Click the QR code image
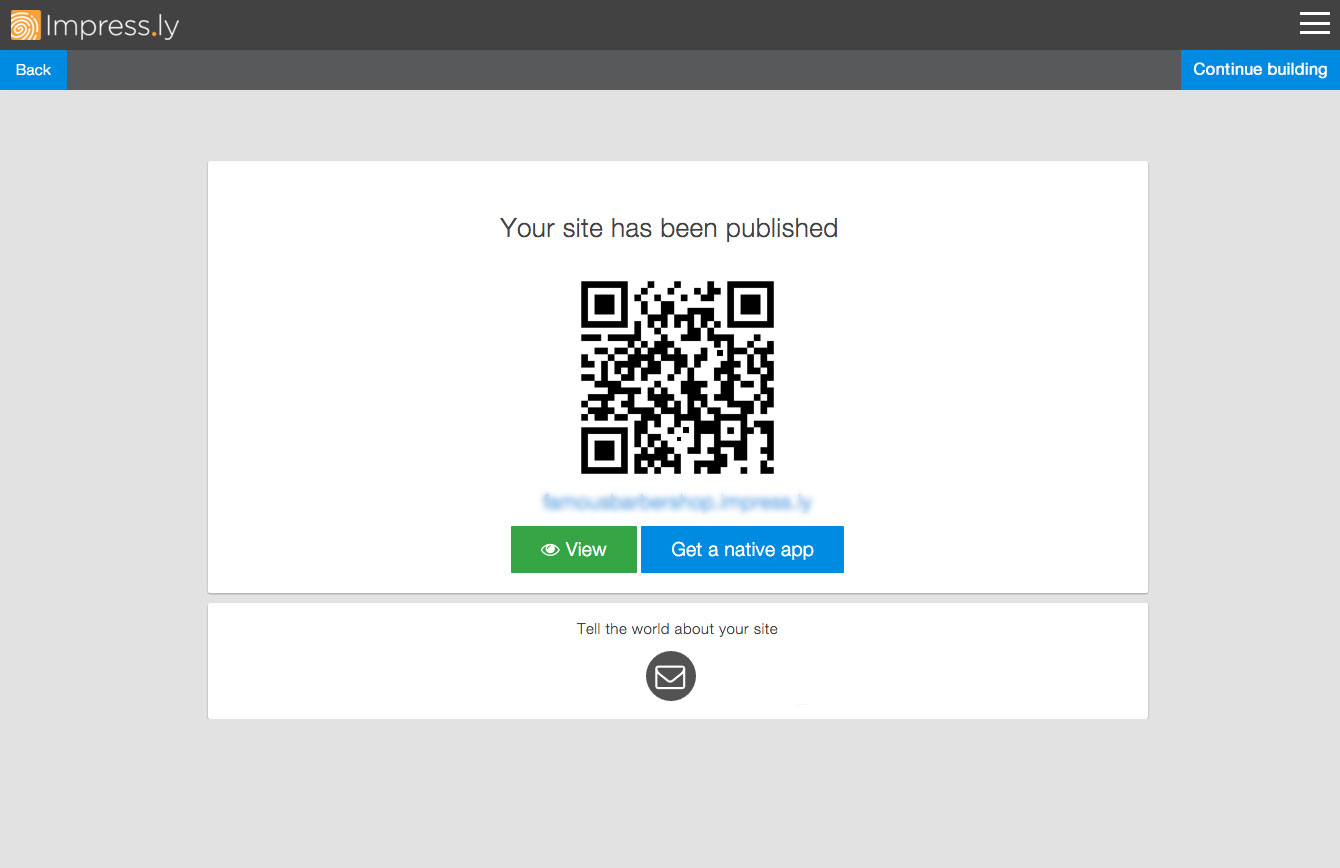This screenshot has width=1340, height=868. coord(677,377)
